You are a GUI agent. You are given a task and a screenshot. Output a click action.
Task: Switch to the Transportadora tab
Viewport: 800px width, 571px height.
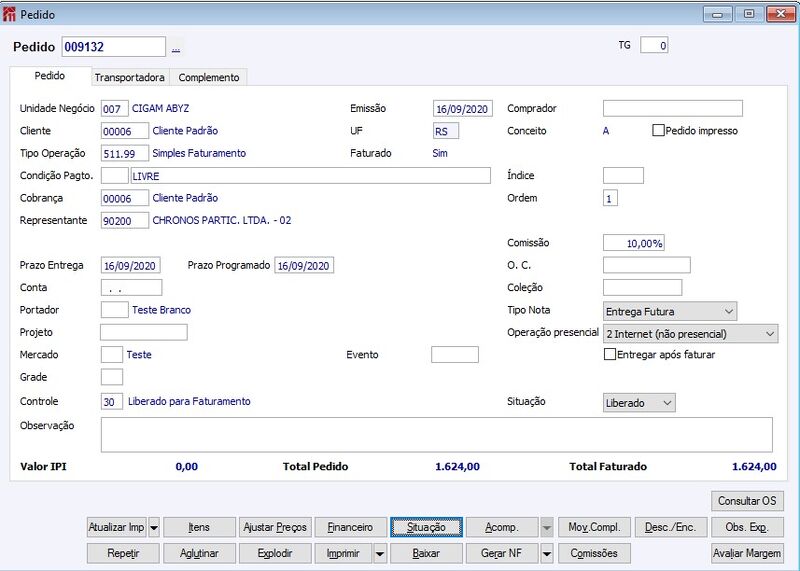(130, 78)
